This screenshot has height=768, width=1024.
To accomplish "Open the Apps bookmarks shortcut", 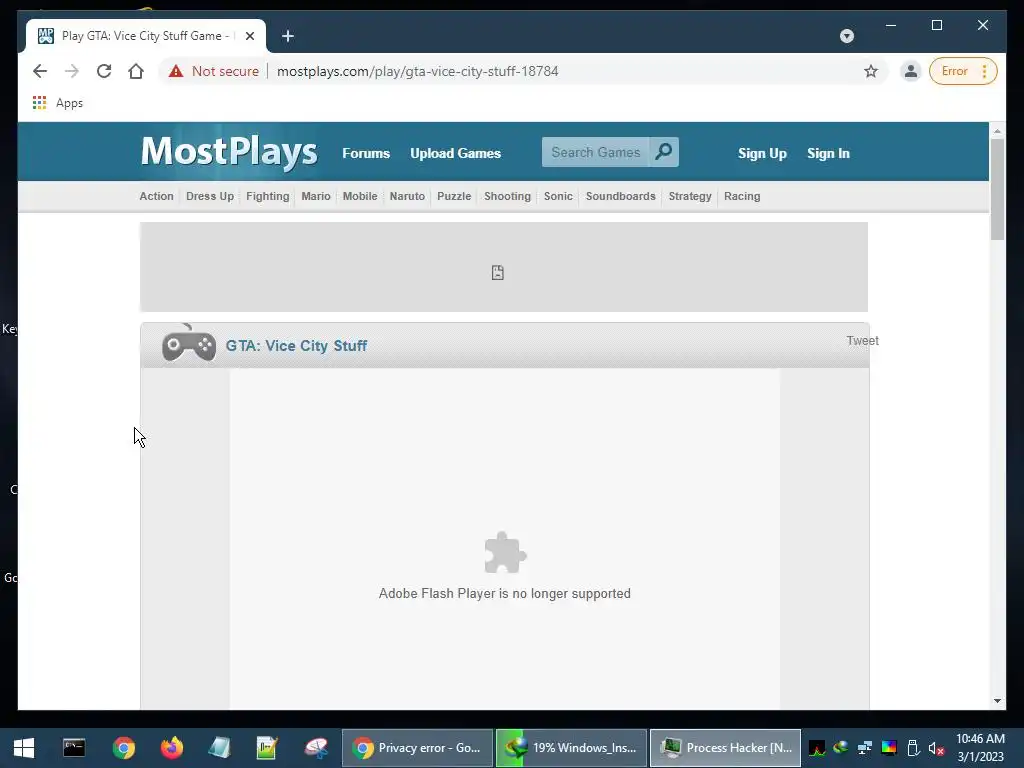I will click(x=58, y=103).
